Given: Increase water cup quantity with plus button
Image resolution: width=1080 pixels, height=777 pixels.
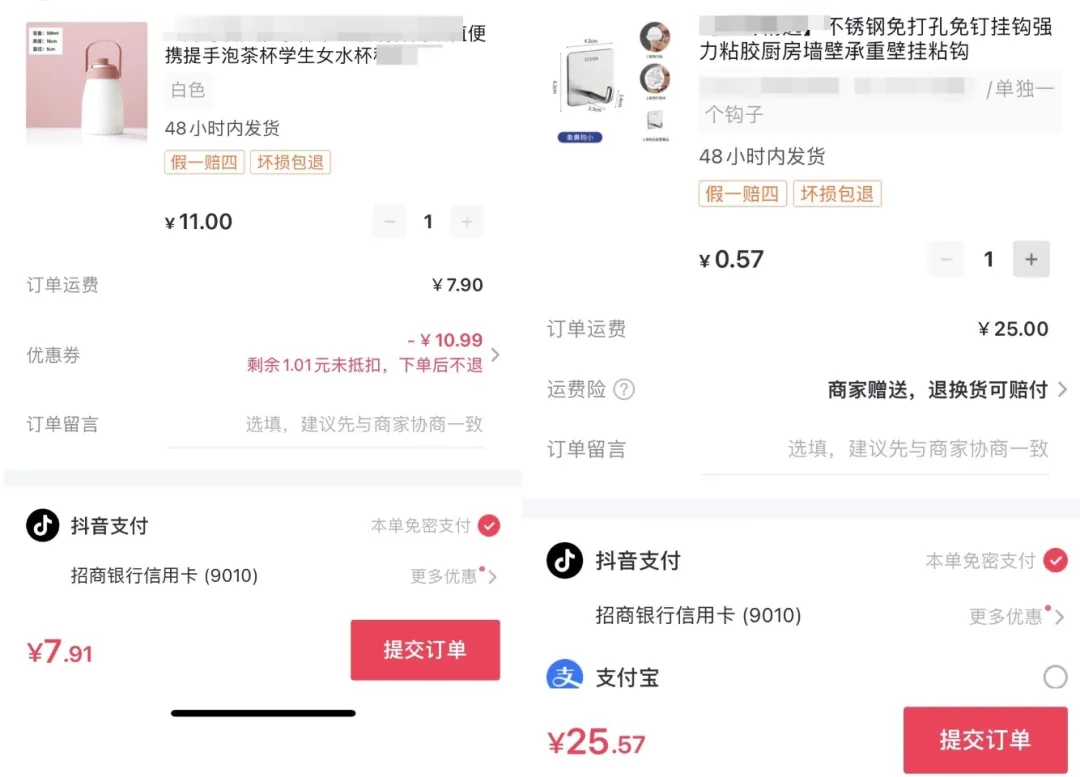Looking at the screenshot, I should [x=467, y=222].
